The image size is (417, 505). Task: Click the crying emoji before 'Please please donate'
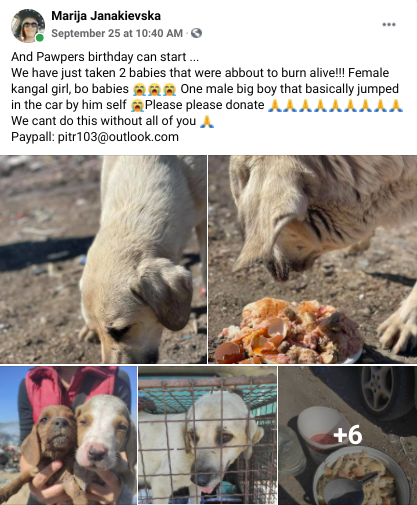[137, 105]
